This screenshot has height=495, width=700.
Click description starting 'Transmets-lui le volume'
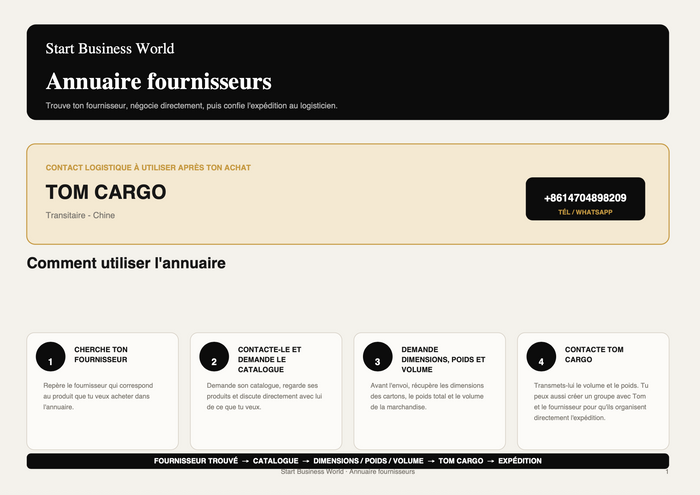click(591, 401)
